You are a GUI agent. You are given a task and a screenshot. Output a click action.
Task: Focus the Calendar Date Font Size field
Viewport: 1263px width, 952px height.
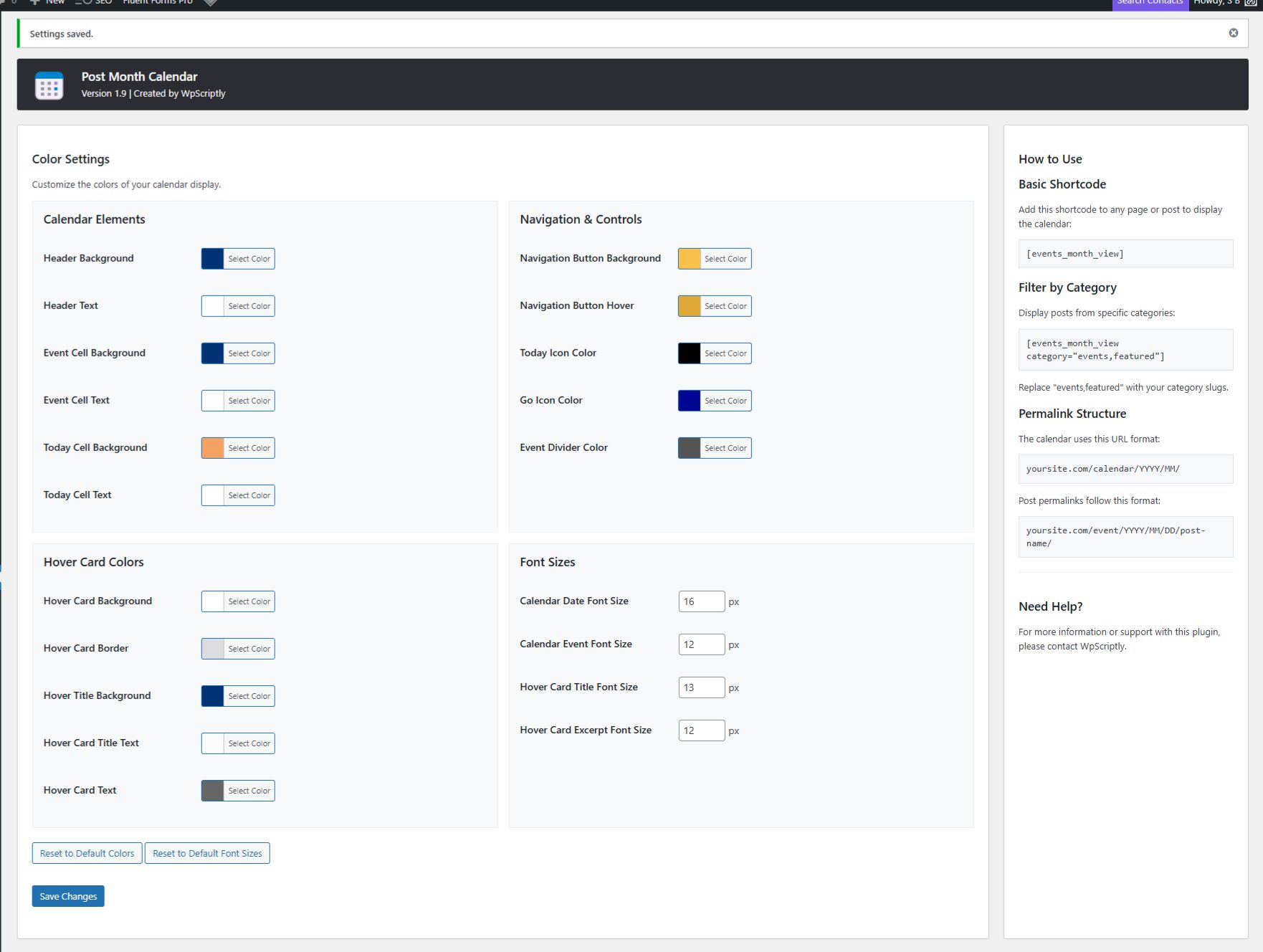click(701, 601)
